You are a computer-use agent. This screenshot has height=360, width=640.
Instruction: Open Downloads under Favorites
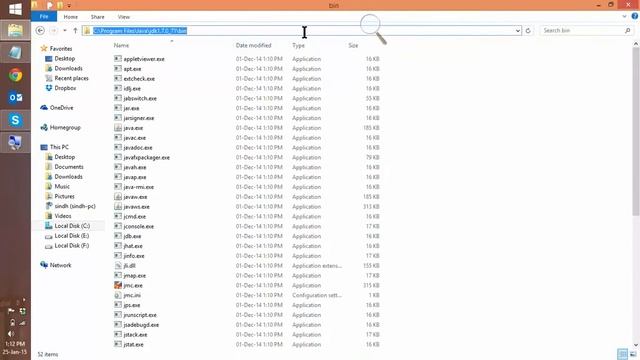[69, 68]
